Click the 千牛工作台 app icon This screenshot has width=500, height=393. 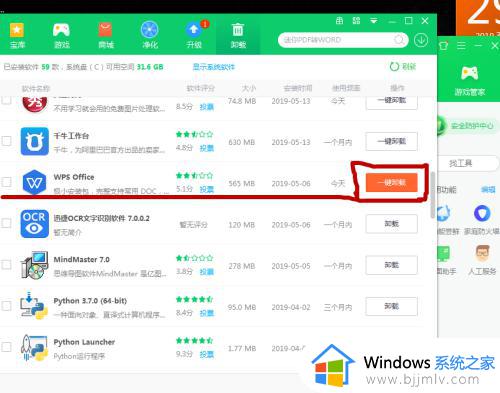click(x=34, y=141)
